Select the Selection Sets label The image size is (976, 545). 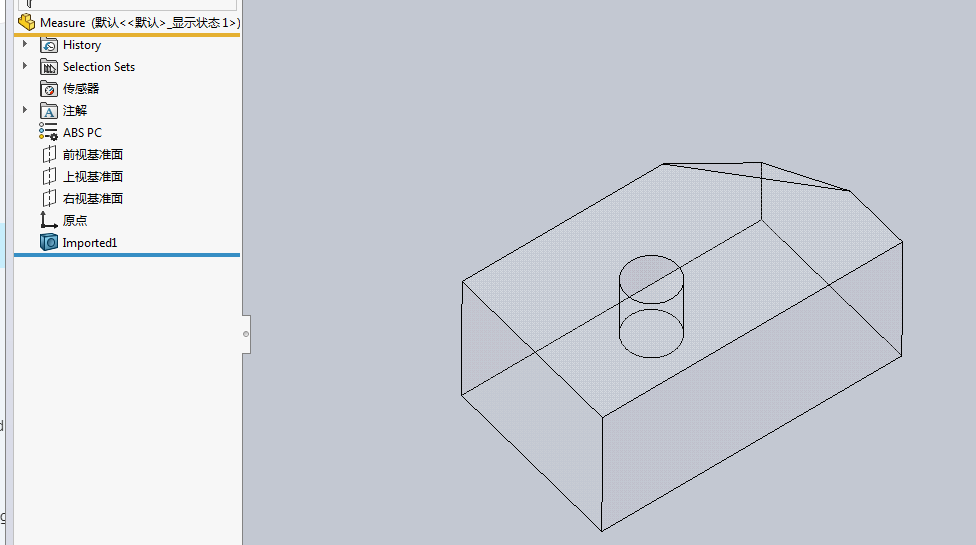(x=99, y=67)
